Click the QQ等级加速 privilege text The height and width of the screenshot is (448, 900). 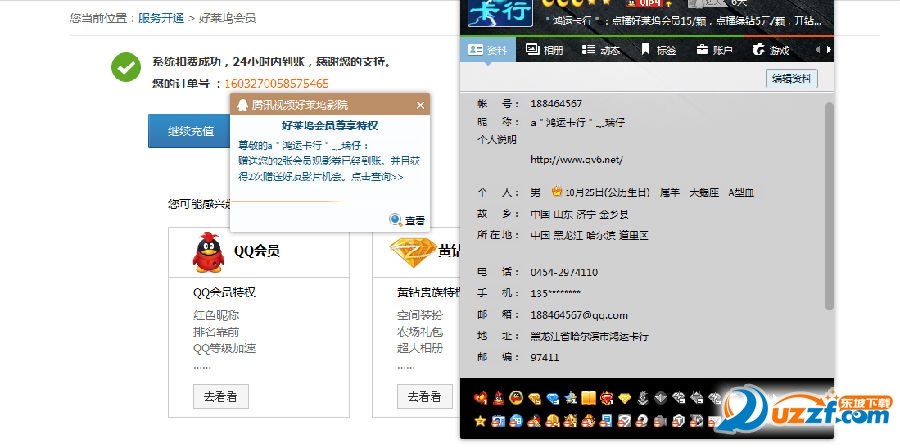coord(224,348)
